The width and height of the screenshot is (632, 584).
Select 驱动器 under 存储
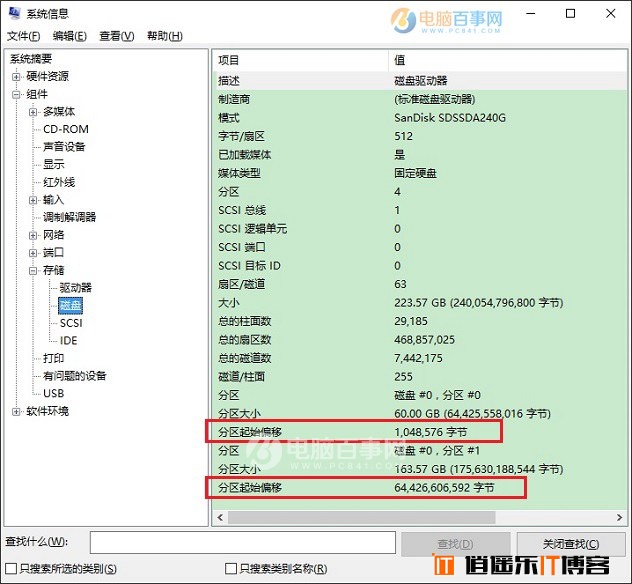click(x=76, y=288)
